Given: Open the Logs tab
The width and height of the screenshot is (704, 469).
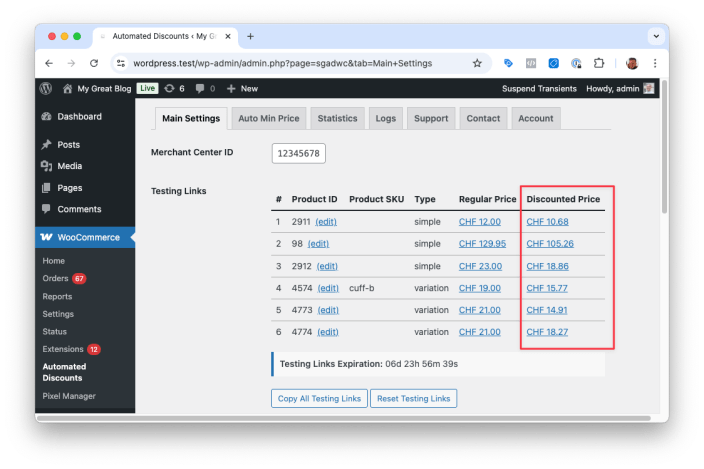Looking at the screenshot, I should 385,118.
